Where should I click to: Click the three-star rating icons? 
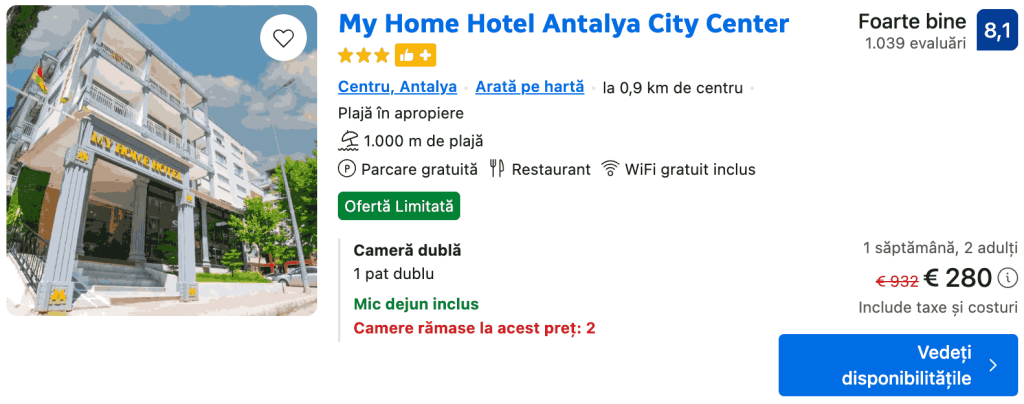[x=363, y=56]
